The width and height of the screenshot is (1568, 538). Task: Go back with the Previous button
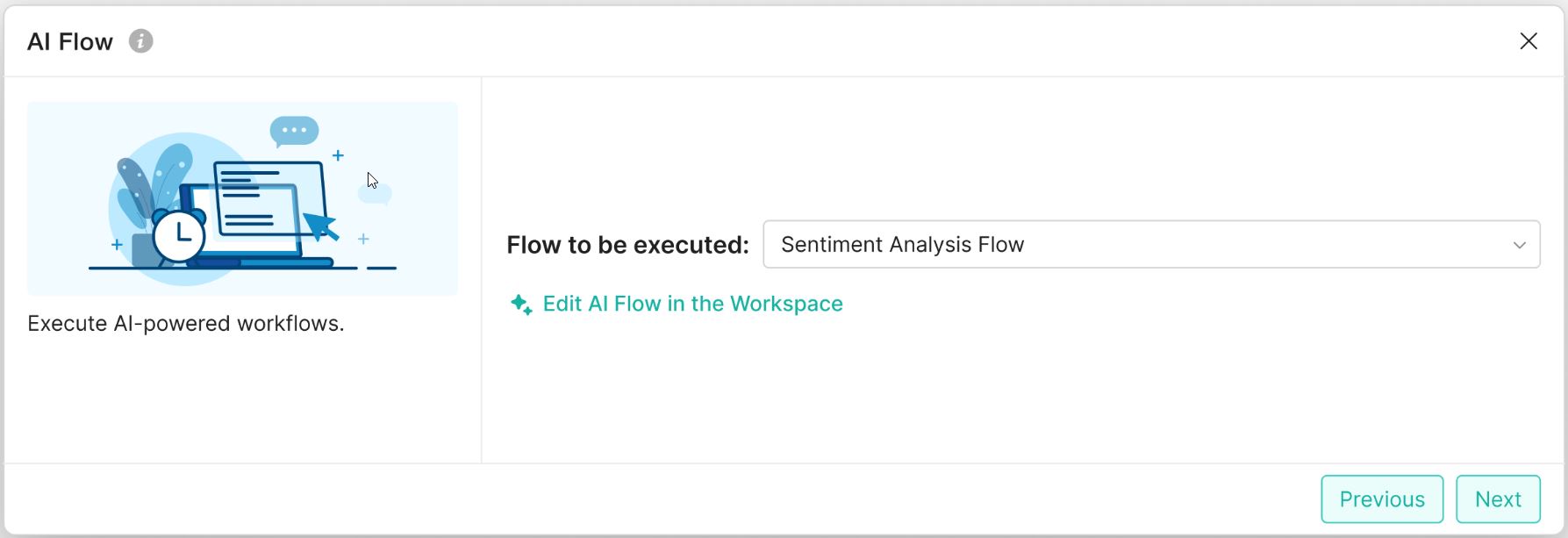[x=1381, y=499]
